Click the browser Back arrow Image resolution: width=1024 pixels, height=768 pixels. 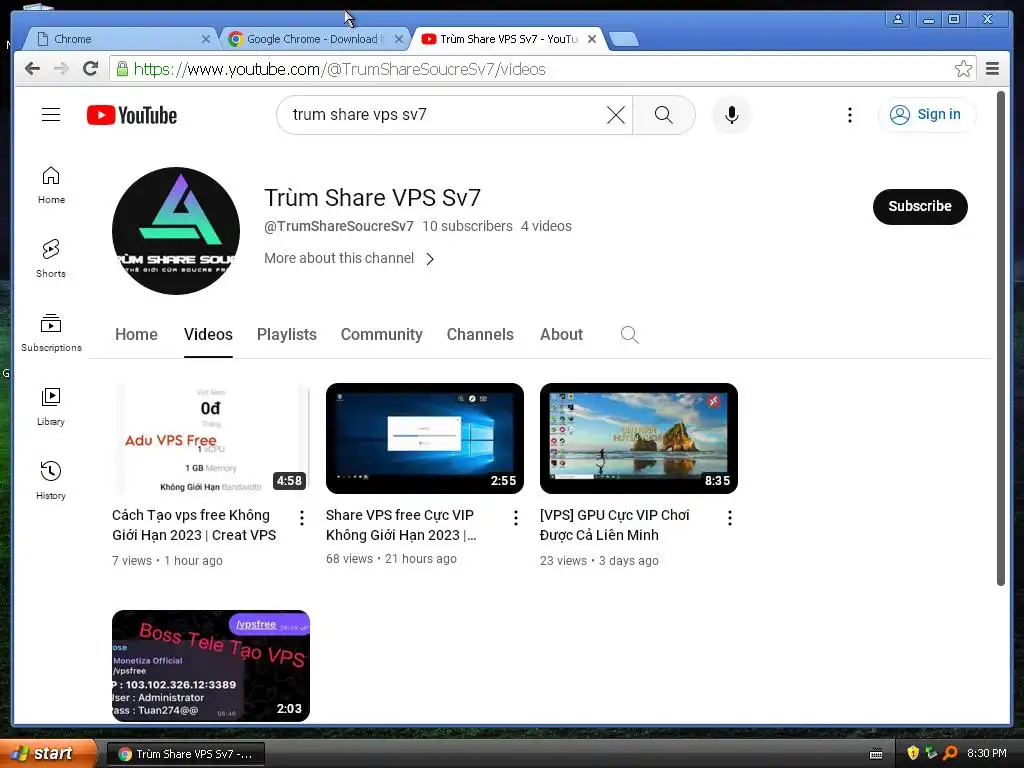[32, 69]
